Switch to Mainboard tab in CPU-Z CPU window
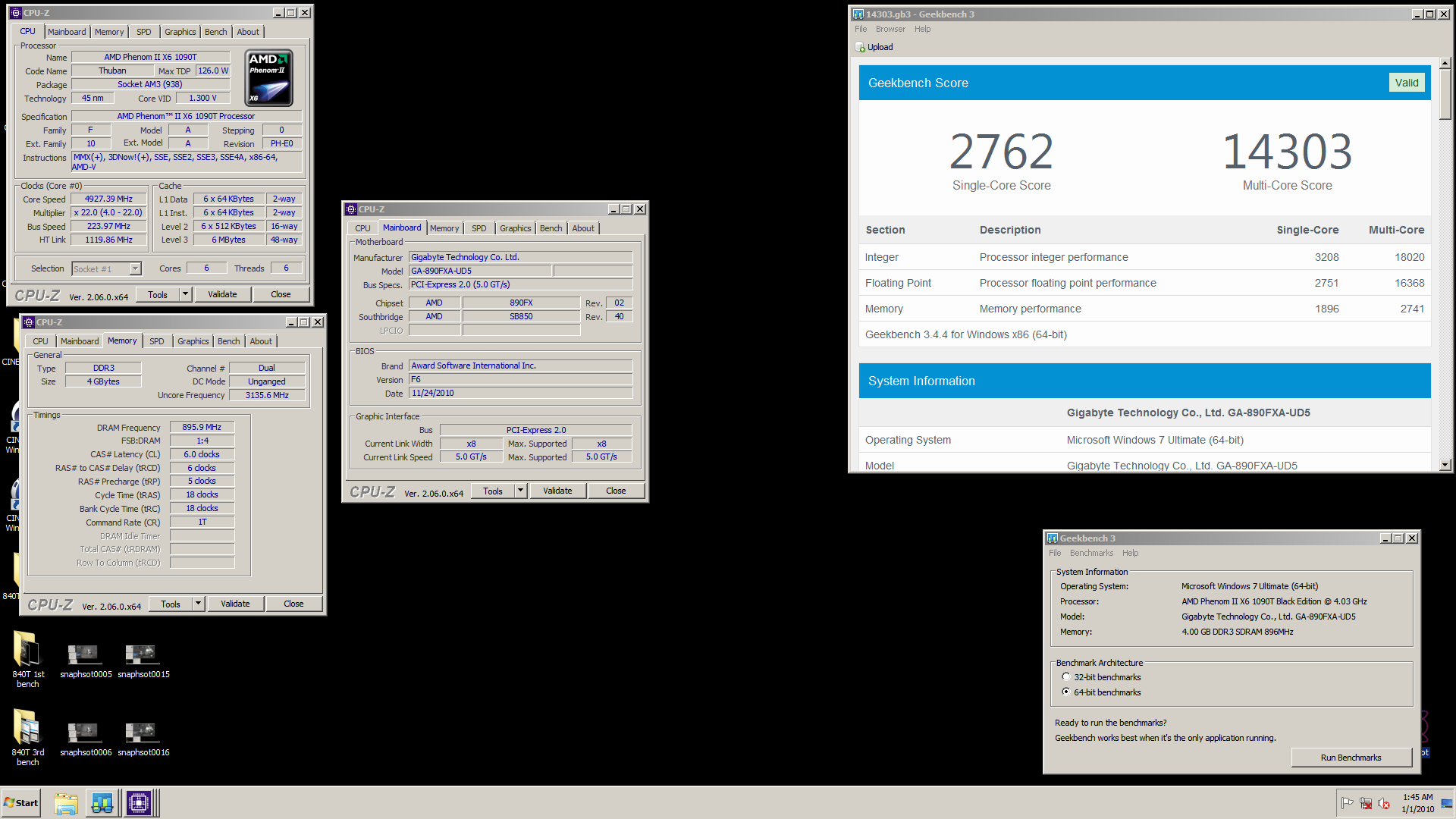Screen dimensions: 1456x819 pyautogui.click(x=67, y=32)
